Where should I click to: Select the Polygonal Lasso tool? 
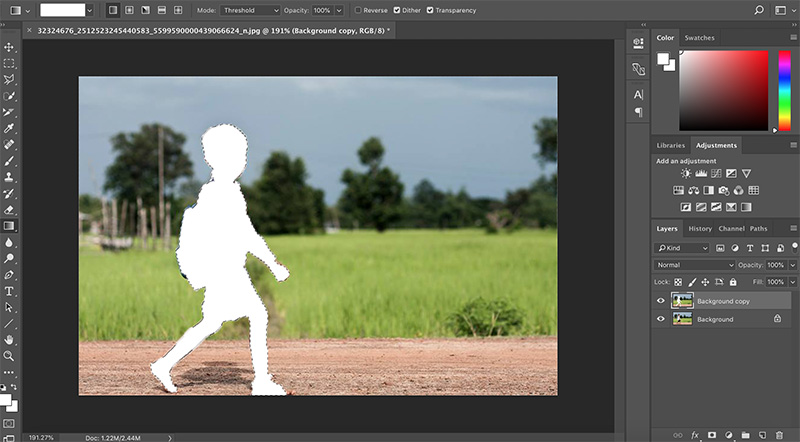9,80
